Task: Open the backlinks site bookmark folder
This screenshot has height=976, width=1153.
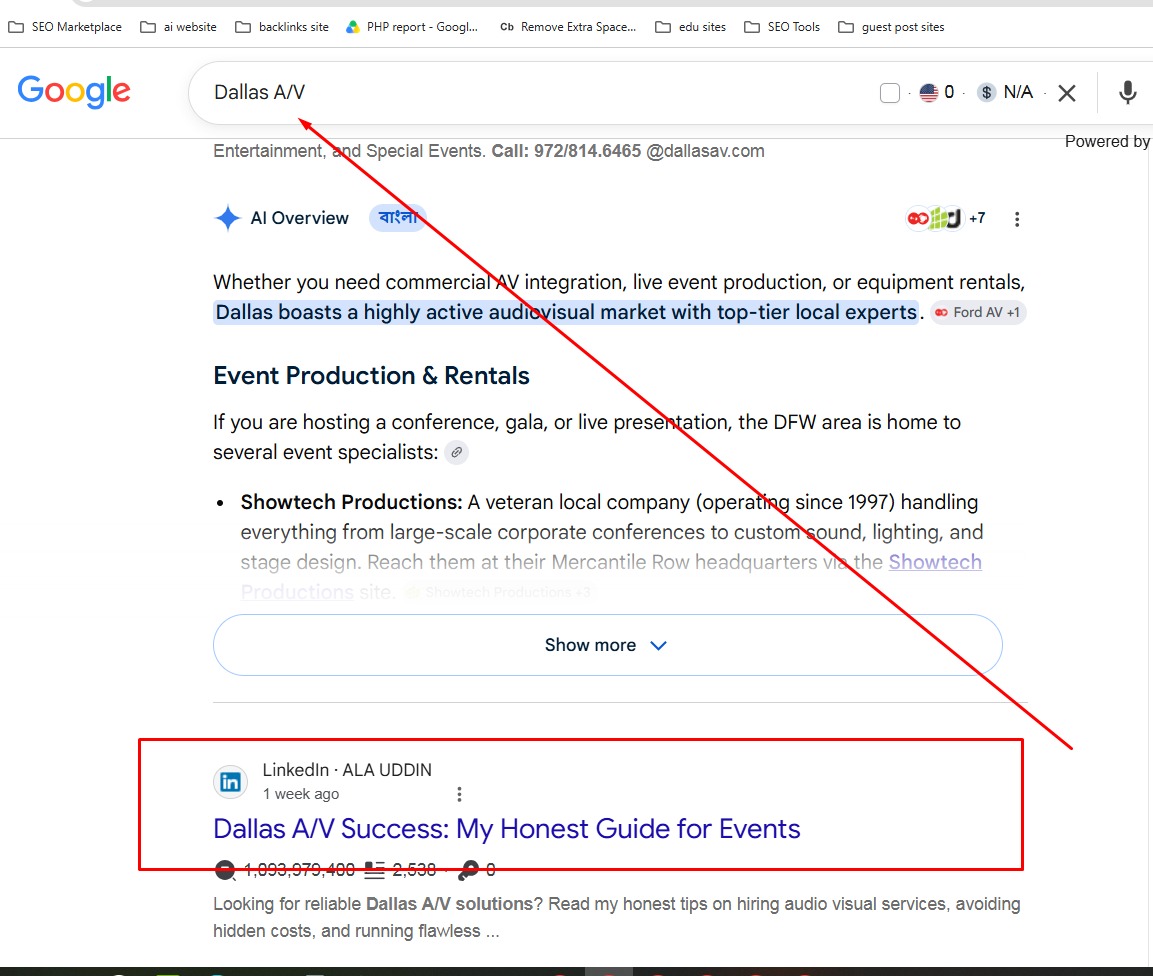Action: point(282,27)
